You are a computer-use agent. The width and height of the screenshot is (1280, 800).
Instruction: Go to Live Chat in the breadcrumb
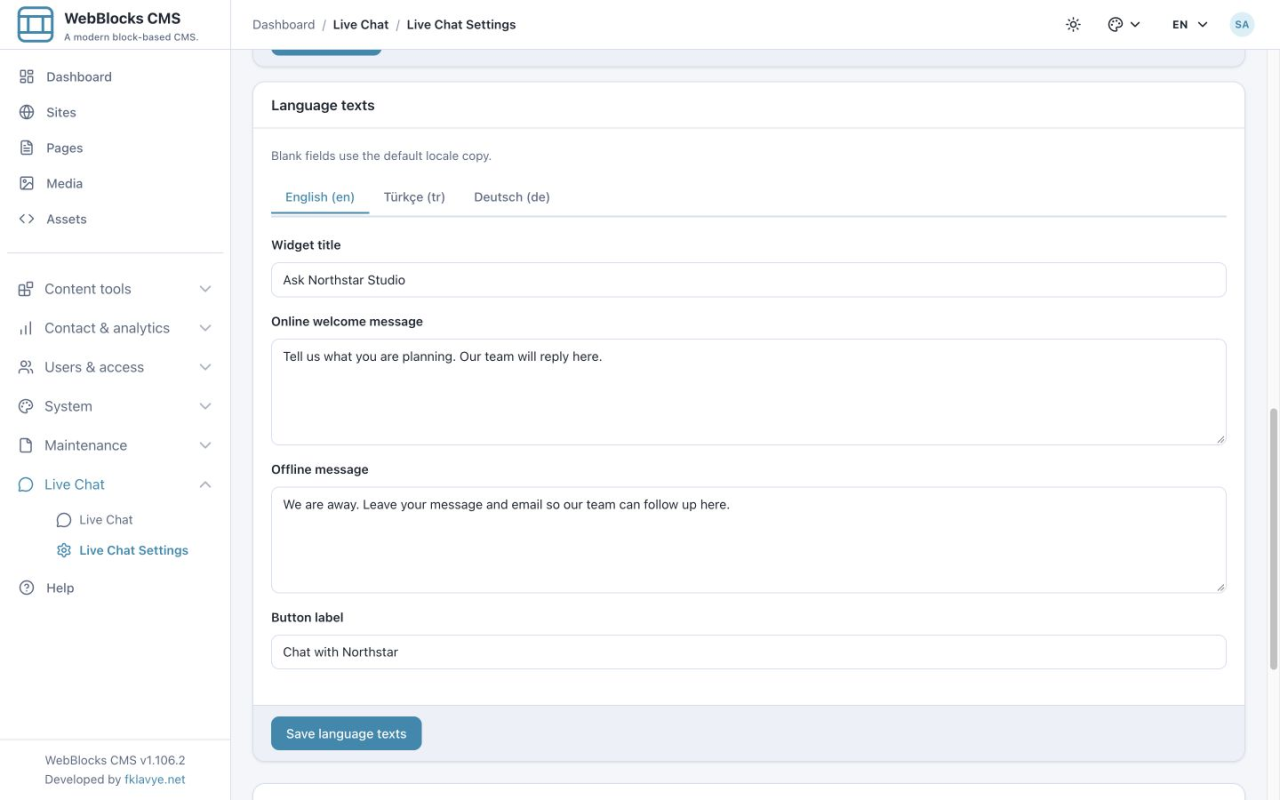361,25
